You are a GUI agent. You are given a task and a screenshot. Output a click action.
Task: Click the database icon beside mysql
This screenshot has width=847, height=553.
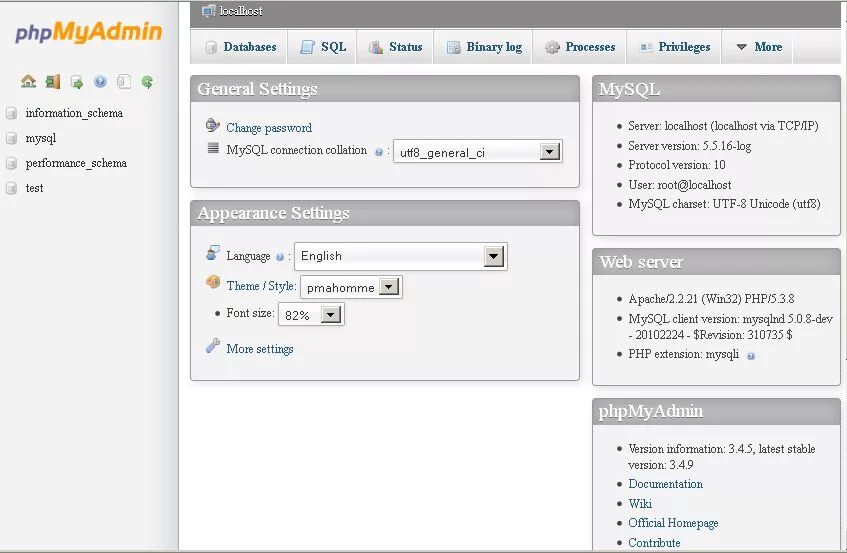pos(11,138)
